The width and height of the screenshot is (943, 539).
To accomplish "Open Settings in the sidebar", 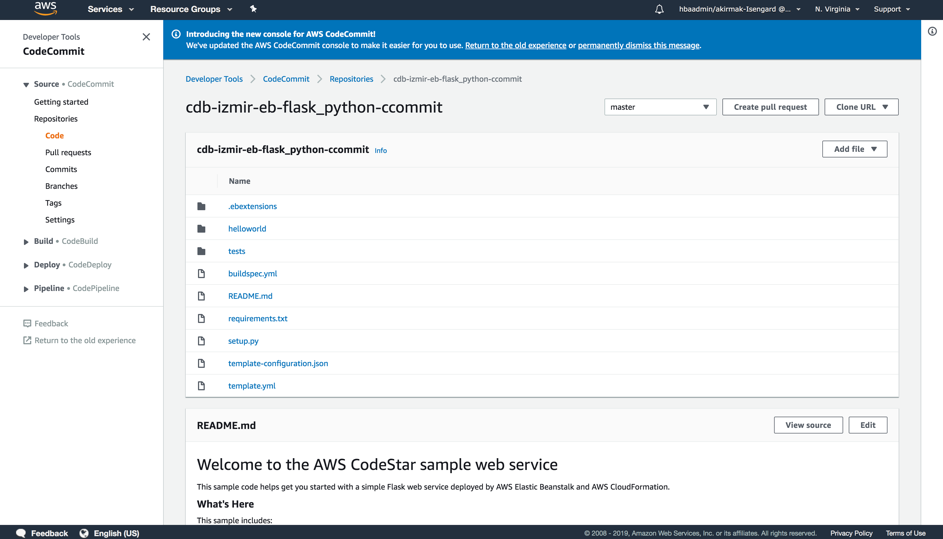I will (60, 220).
